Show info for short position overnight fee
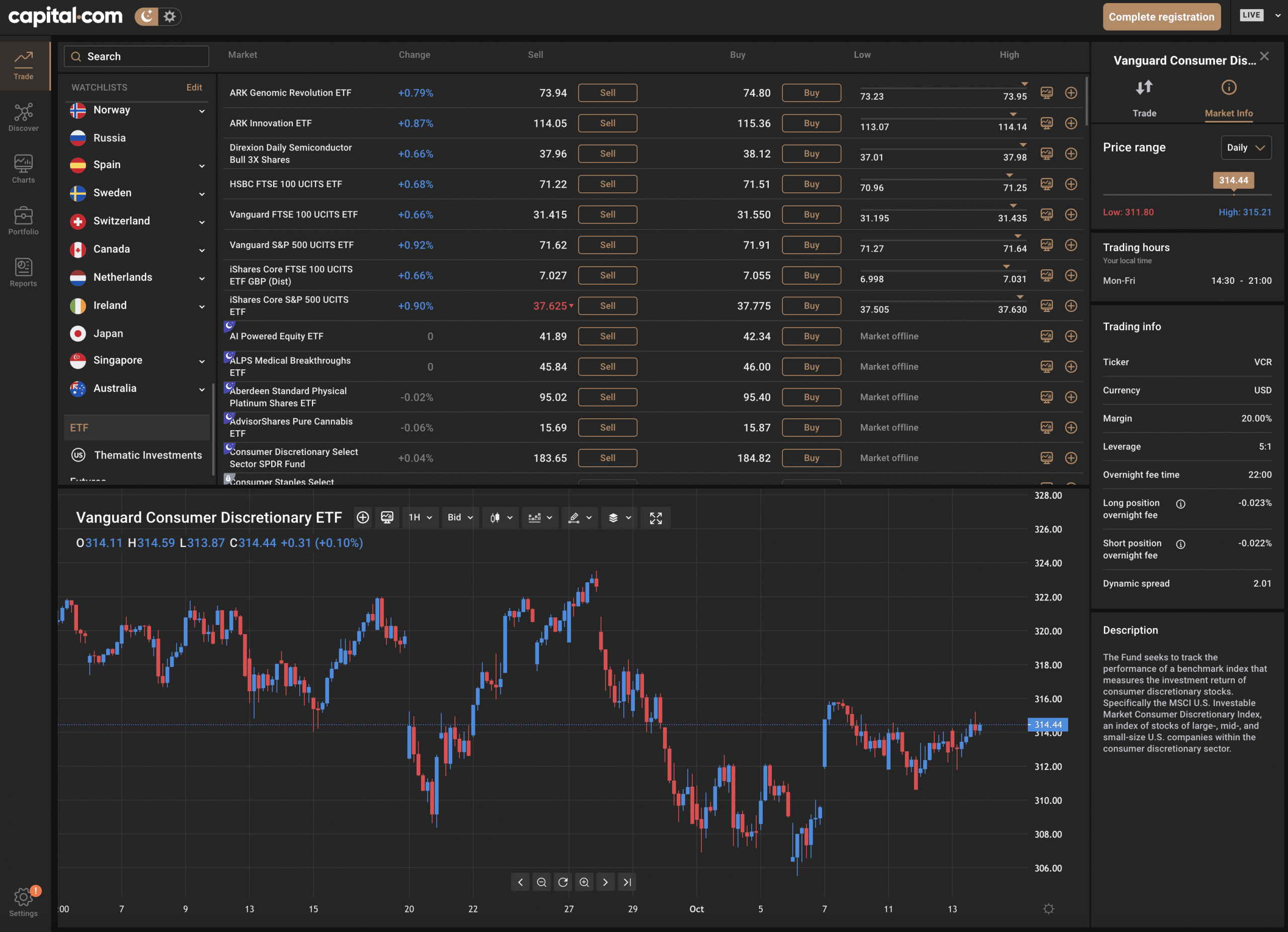The width and height of the screenshot is (1288, 932). tap(1181, 544)
